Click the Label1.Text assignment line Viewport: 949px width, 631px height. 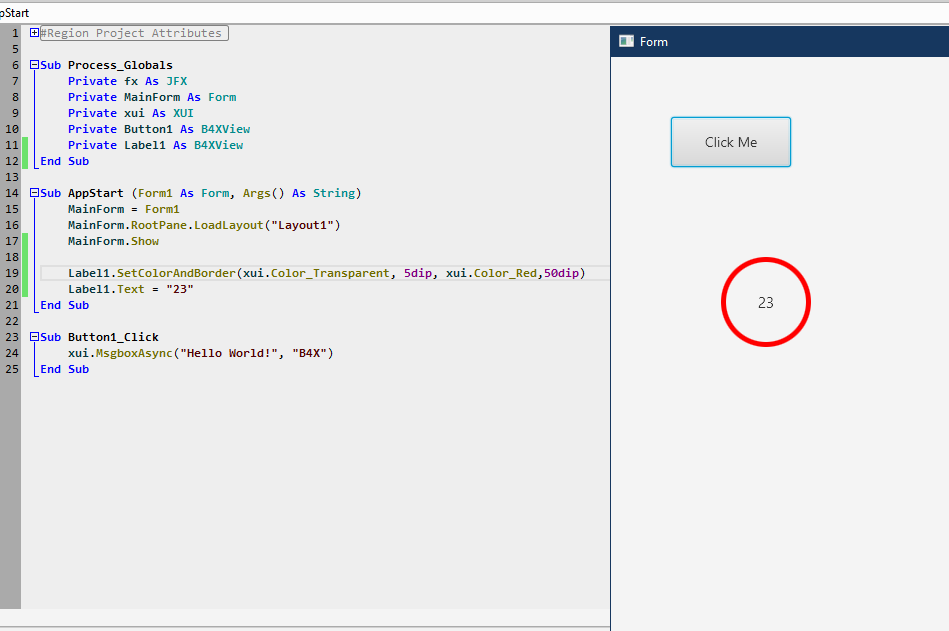[x=131, y=289]
